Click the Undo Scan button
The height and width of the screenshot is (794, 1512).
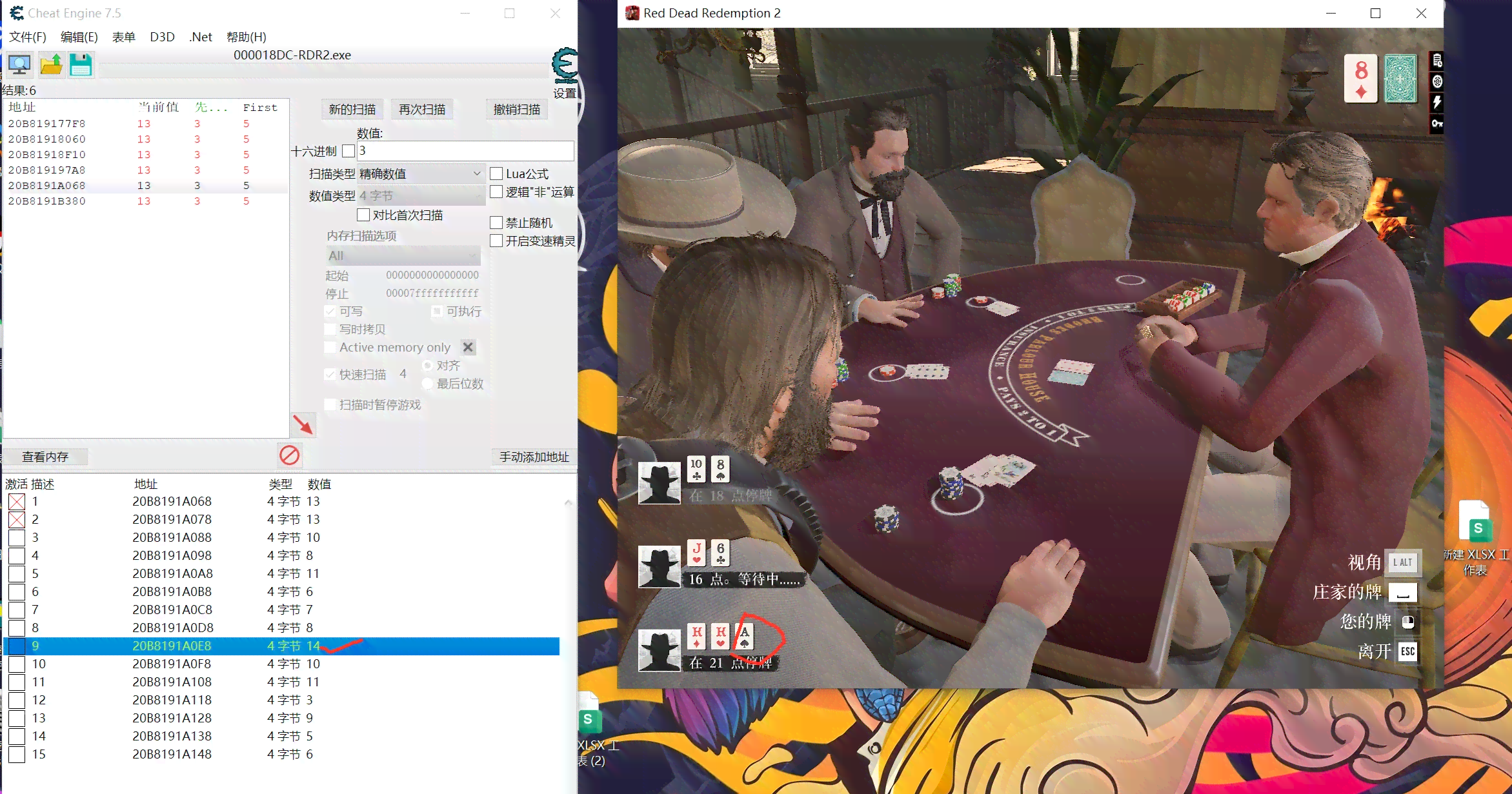click(x=516, y=109)
